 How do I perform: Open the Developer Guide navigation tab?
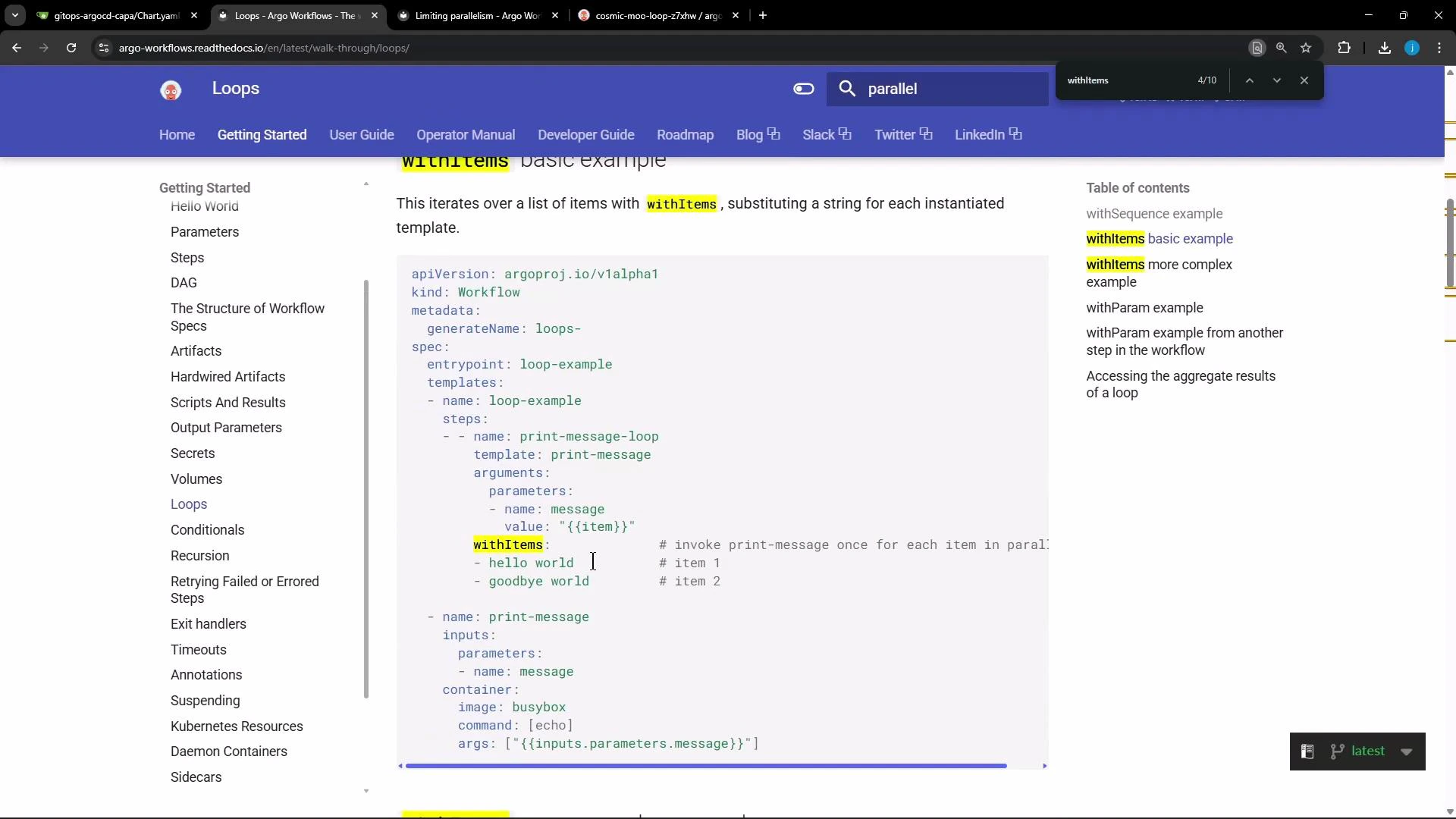tap(586, 135)
